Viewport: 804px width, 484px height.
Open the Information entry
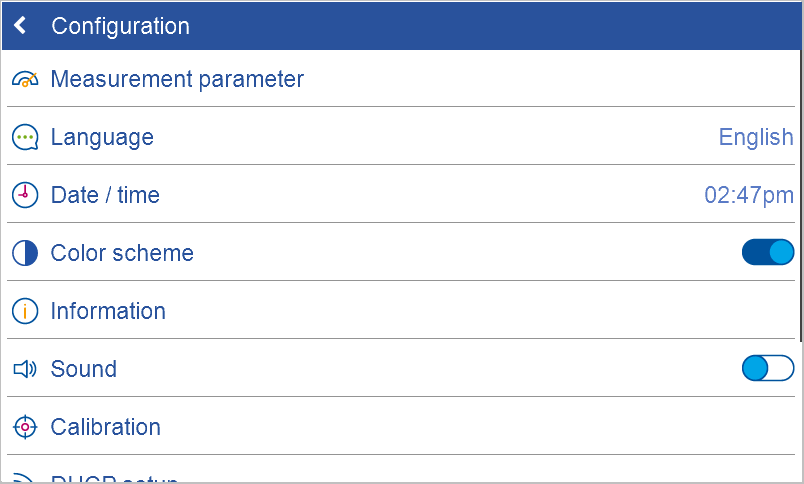click(x=108, y=311)
